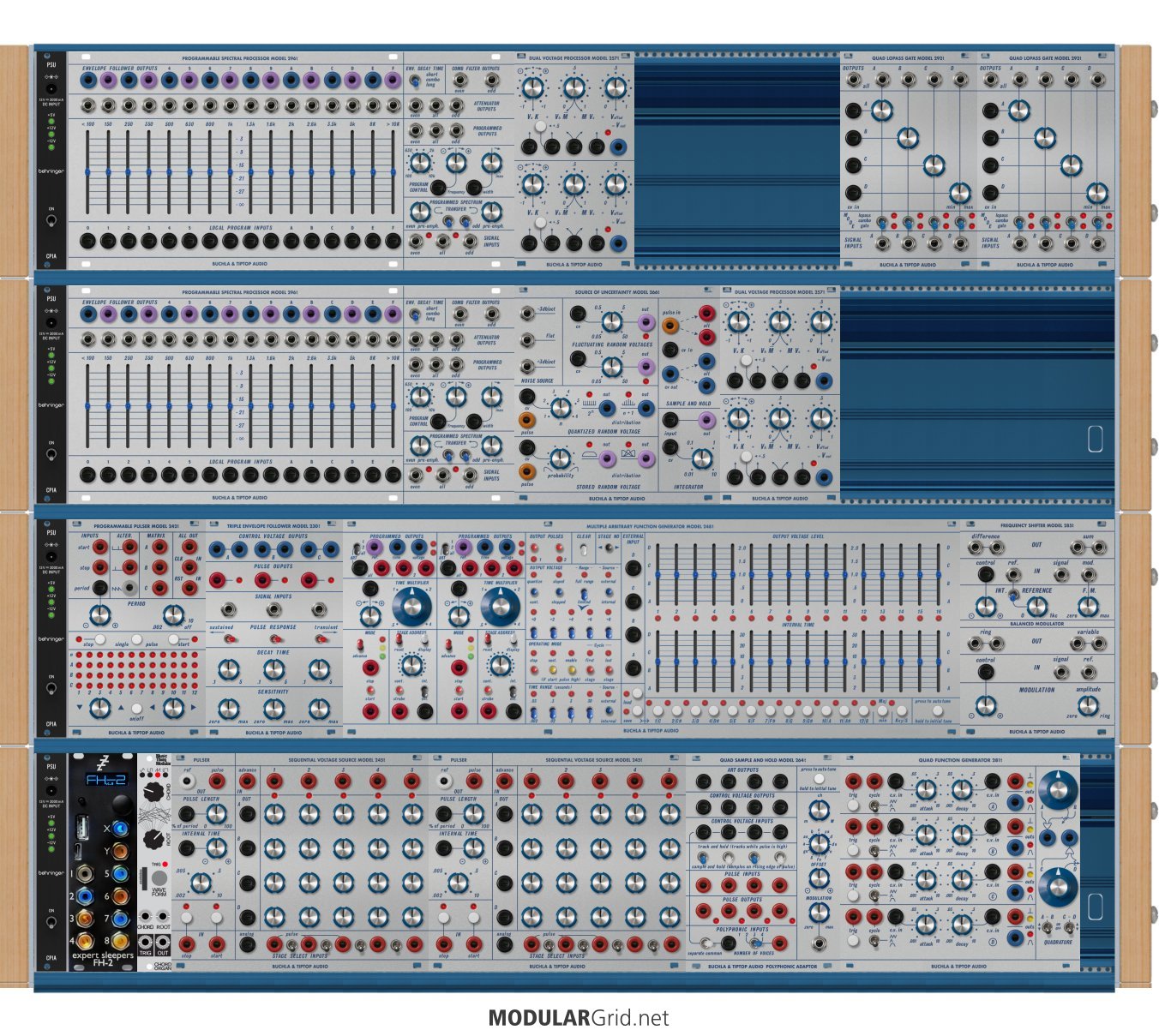Flip the INT. REFERENCE switch on Frequency Shifter

(x=1014, y=595)
